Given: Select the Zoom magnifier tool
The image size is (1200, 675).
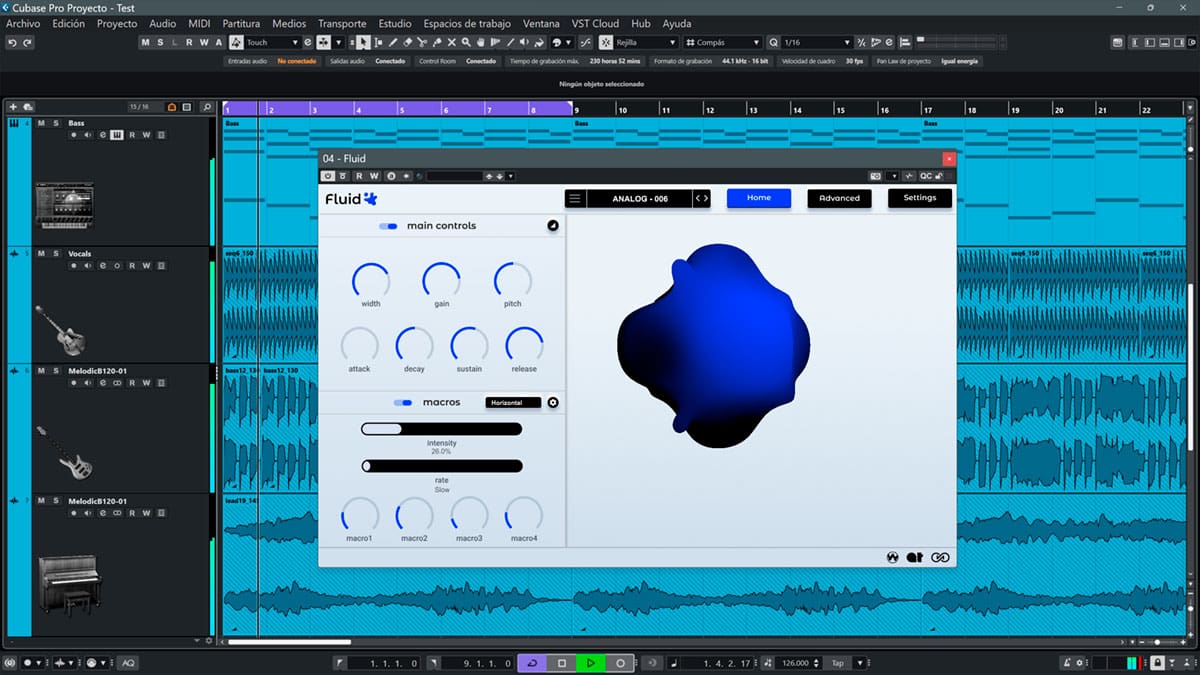Looking at the screenshot, I should 466,42.
